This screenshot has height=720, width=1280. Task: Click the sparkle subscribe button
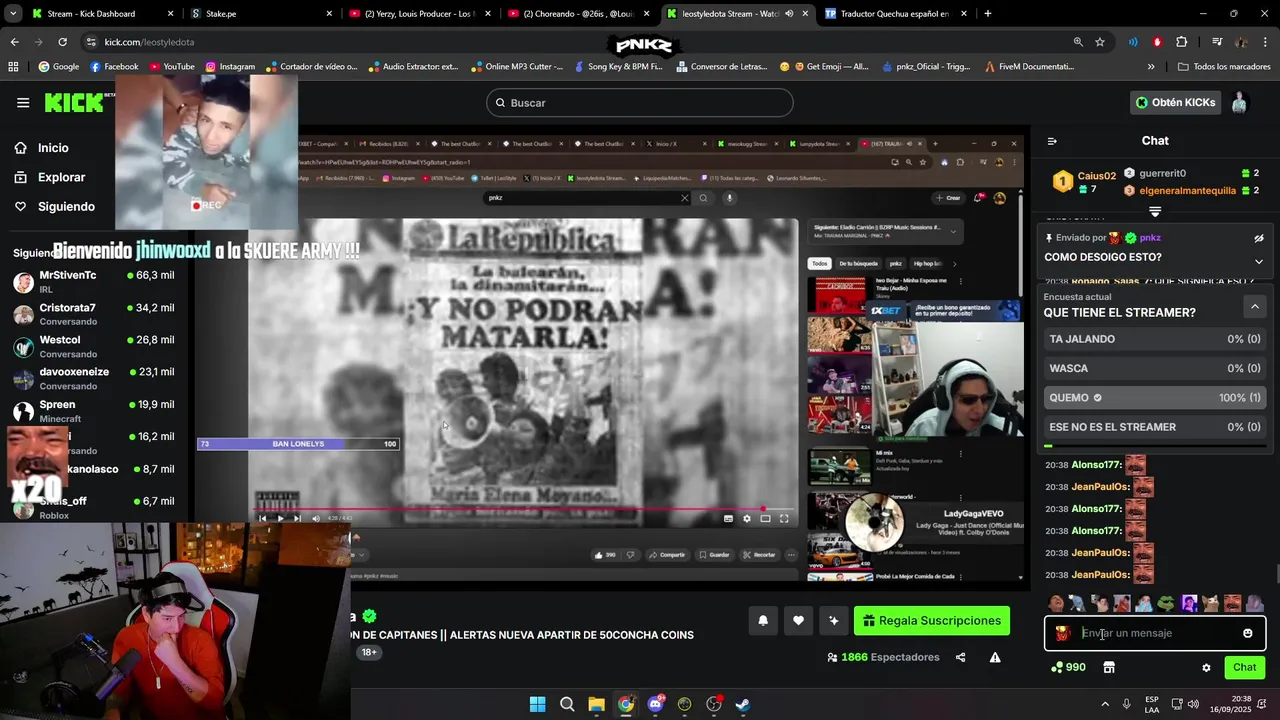tap(833, 620)
